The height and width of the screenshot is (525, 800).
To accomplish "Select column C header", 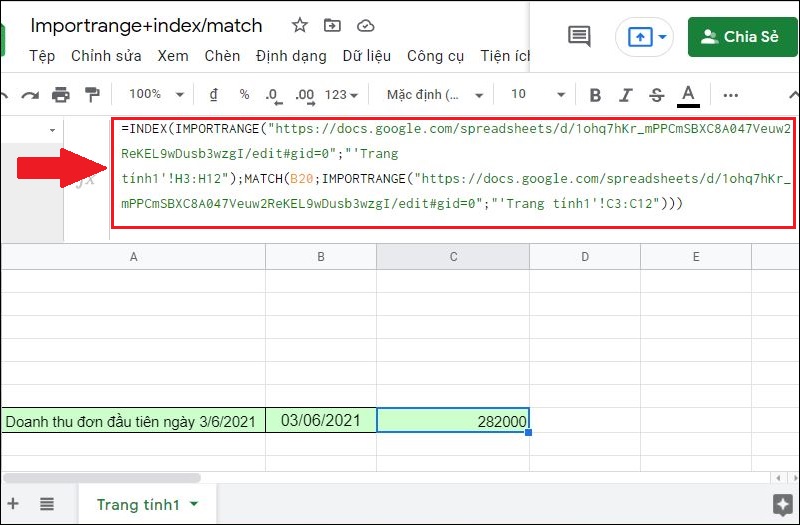I will 453,257.
